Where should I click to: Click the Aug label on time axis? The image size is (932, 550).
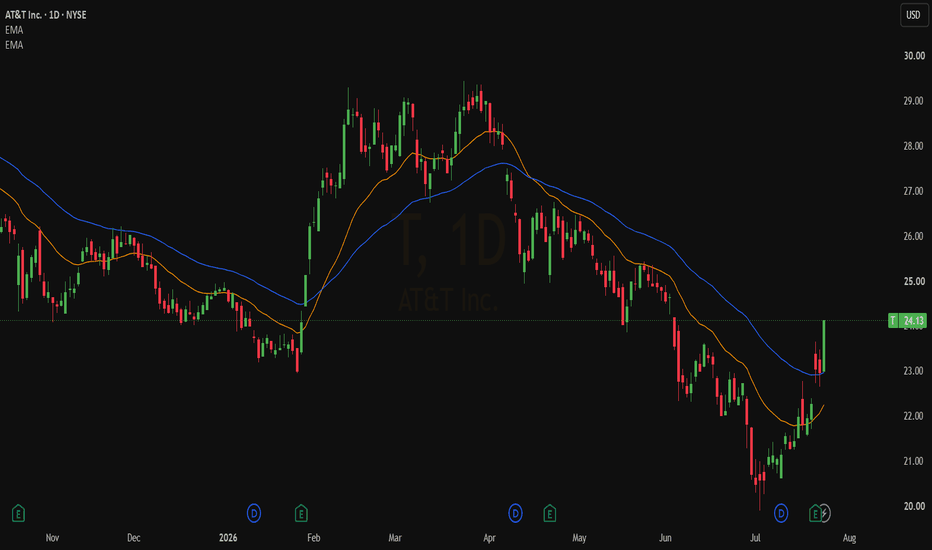coord(850,538)
